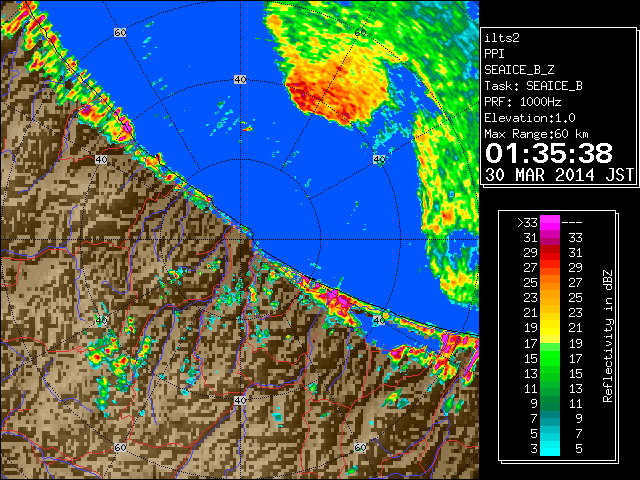Click the red 29–31 dBZ legend swatch

pyautogui.click(x=550, y=253)
